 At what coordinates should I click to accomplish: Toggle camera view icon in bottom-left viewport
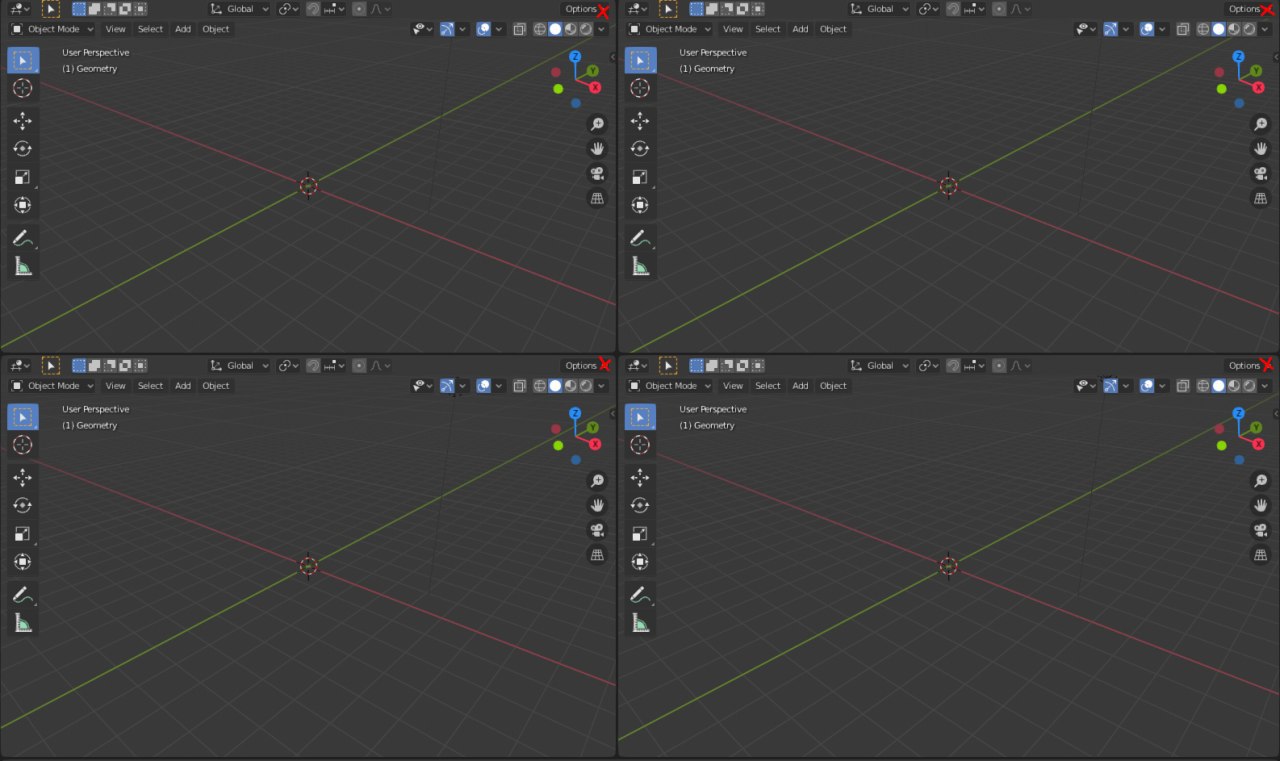[597, 531]
